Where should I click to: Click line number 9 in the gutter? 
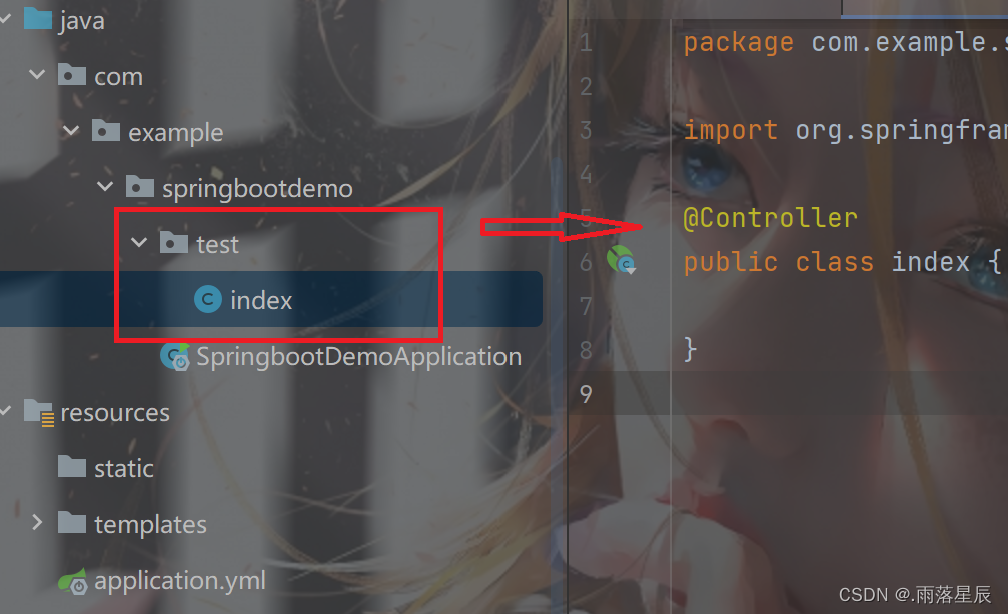[x=586, y=393]
